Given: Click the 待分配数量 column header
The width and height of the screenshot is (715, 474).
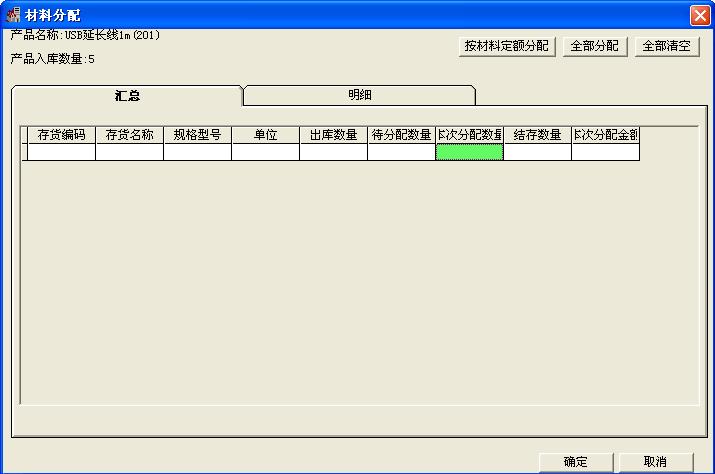Looking at the screenshot, I should [x=401, y=135].
